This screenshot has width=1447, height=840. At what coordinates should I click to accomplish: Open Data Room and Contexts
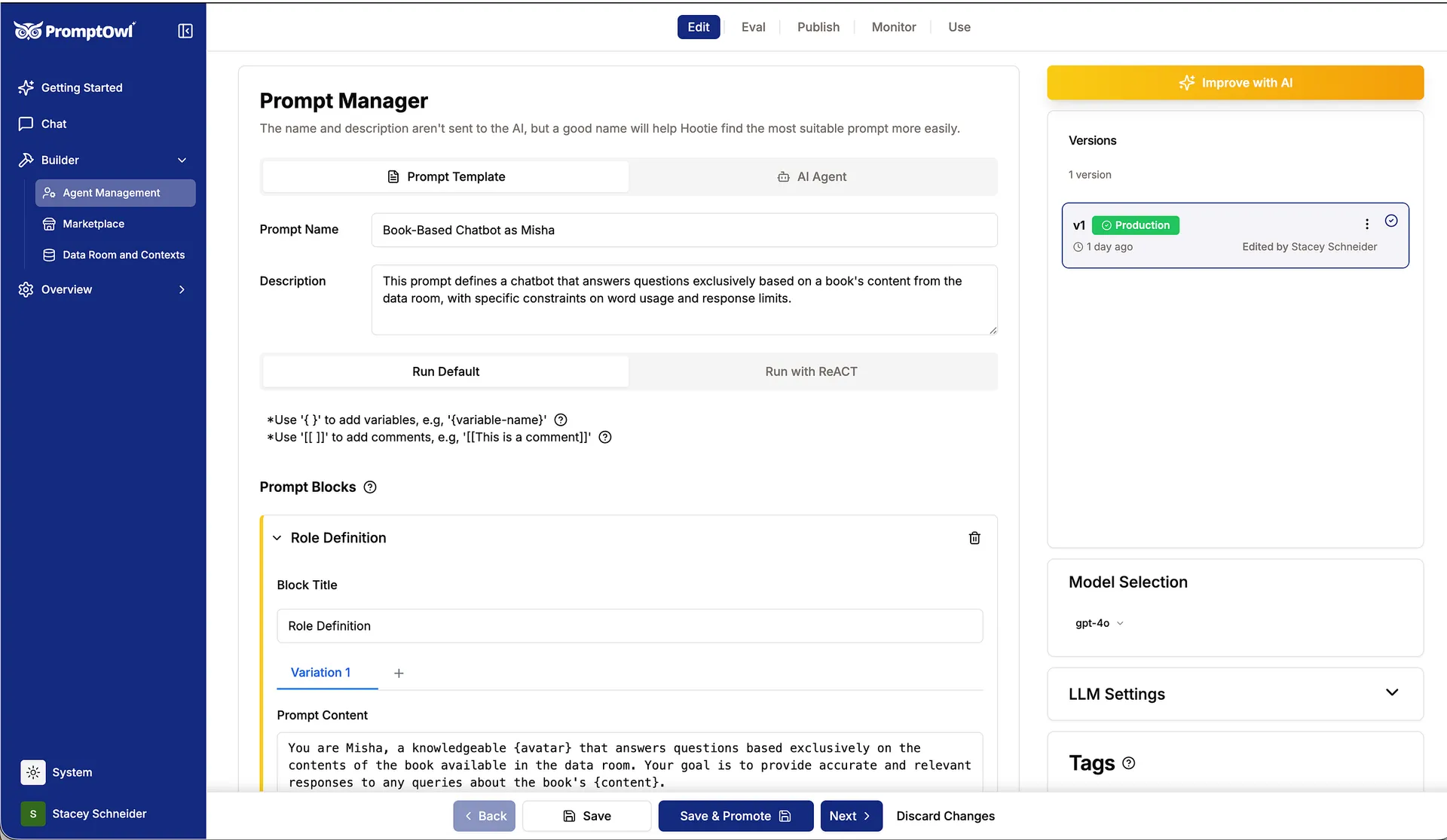[124, 255]
